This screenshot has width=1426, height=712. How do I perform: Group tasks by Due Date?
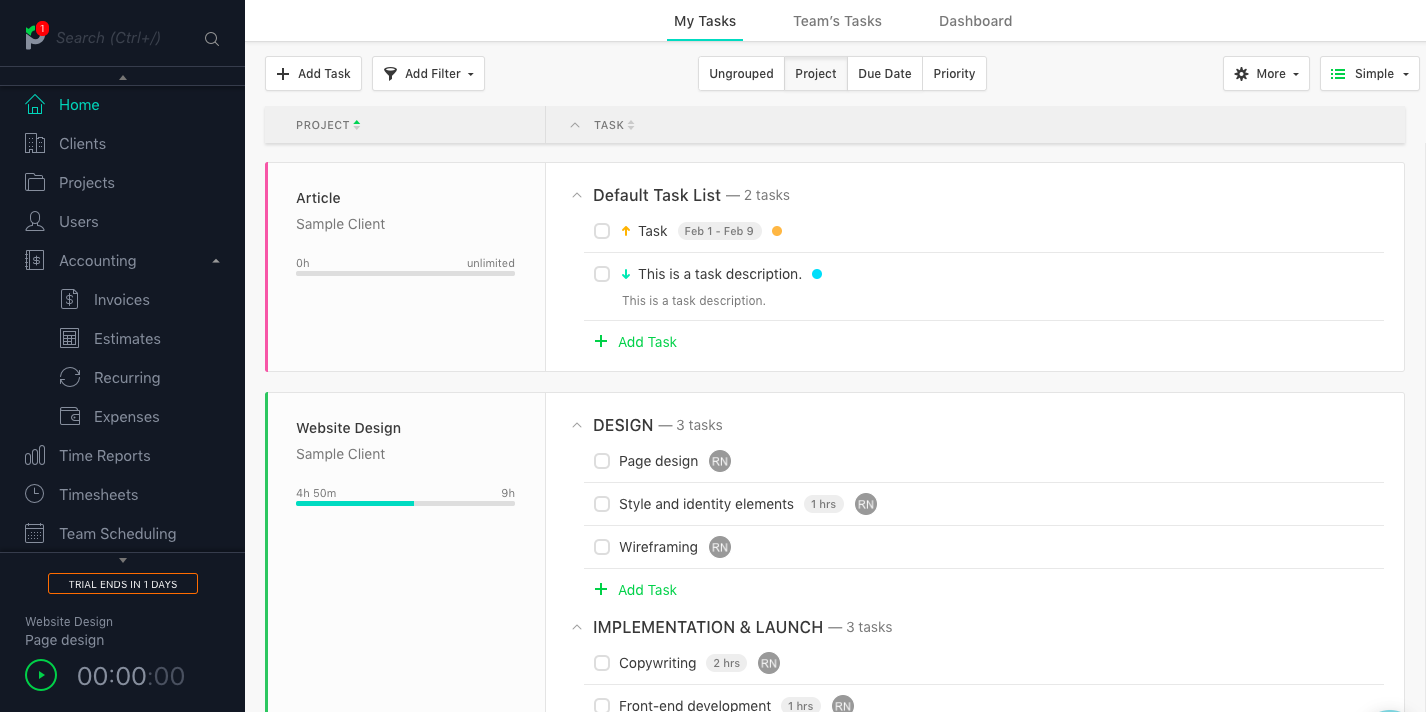[884, 74]
